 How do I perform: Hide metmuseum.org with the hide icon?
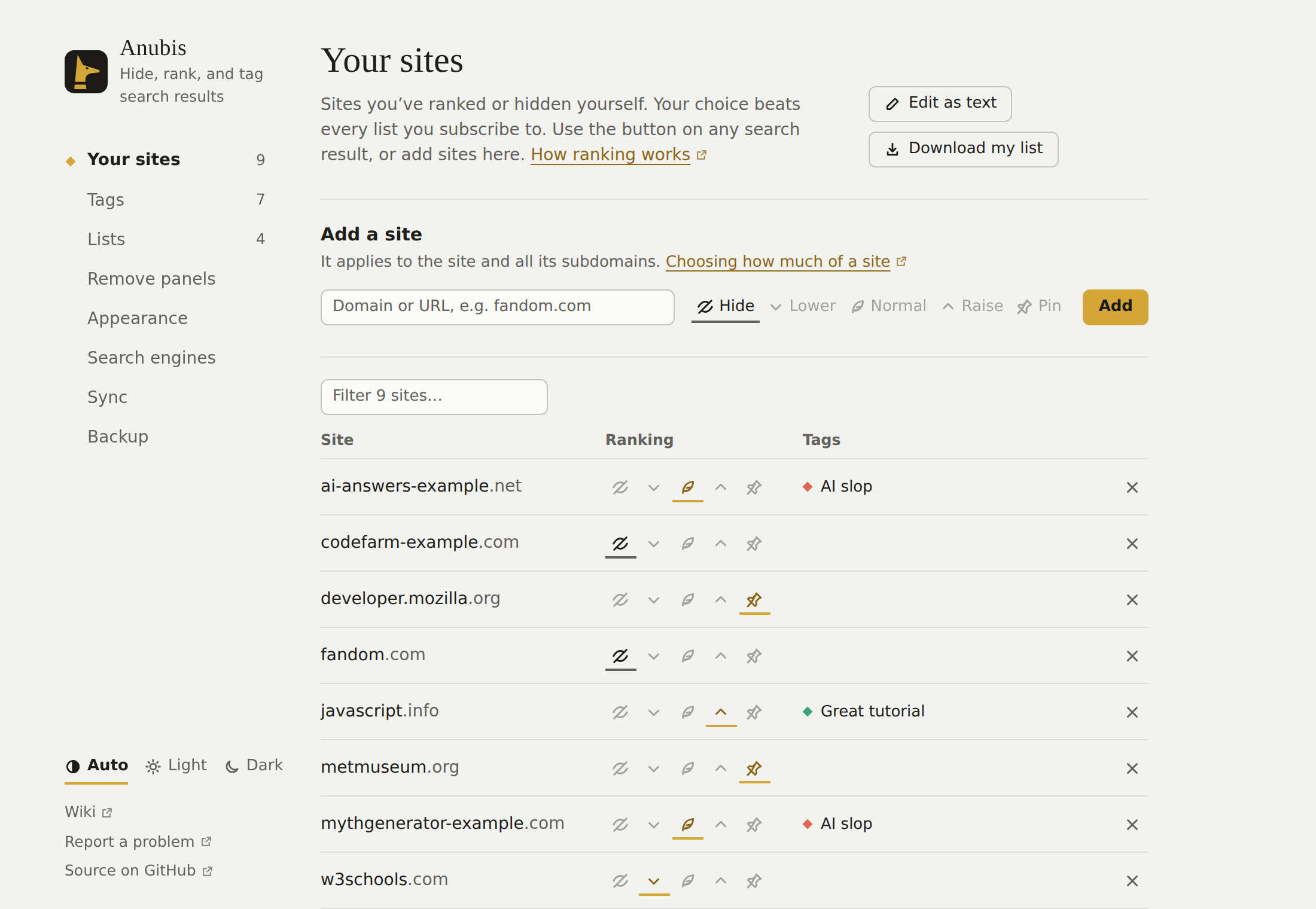click(x=620, y=768)
